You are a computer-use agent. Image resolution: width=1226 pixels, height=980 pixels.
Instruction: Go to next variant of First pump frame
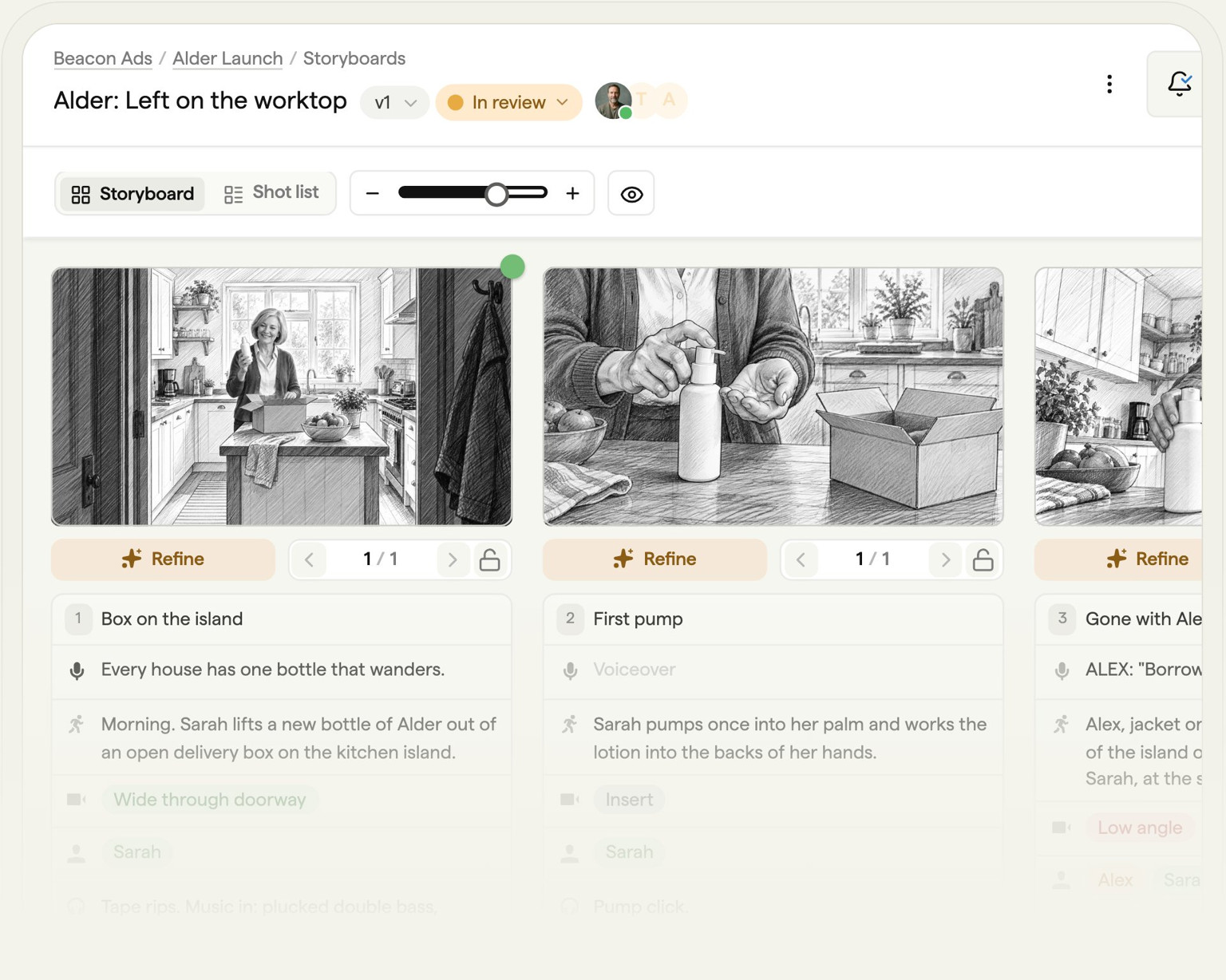click(945, 559)
